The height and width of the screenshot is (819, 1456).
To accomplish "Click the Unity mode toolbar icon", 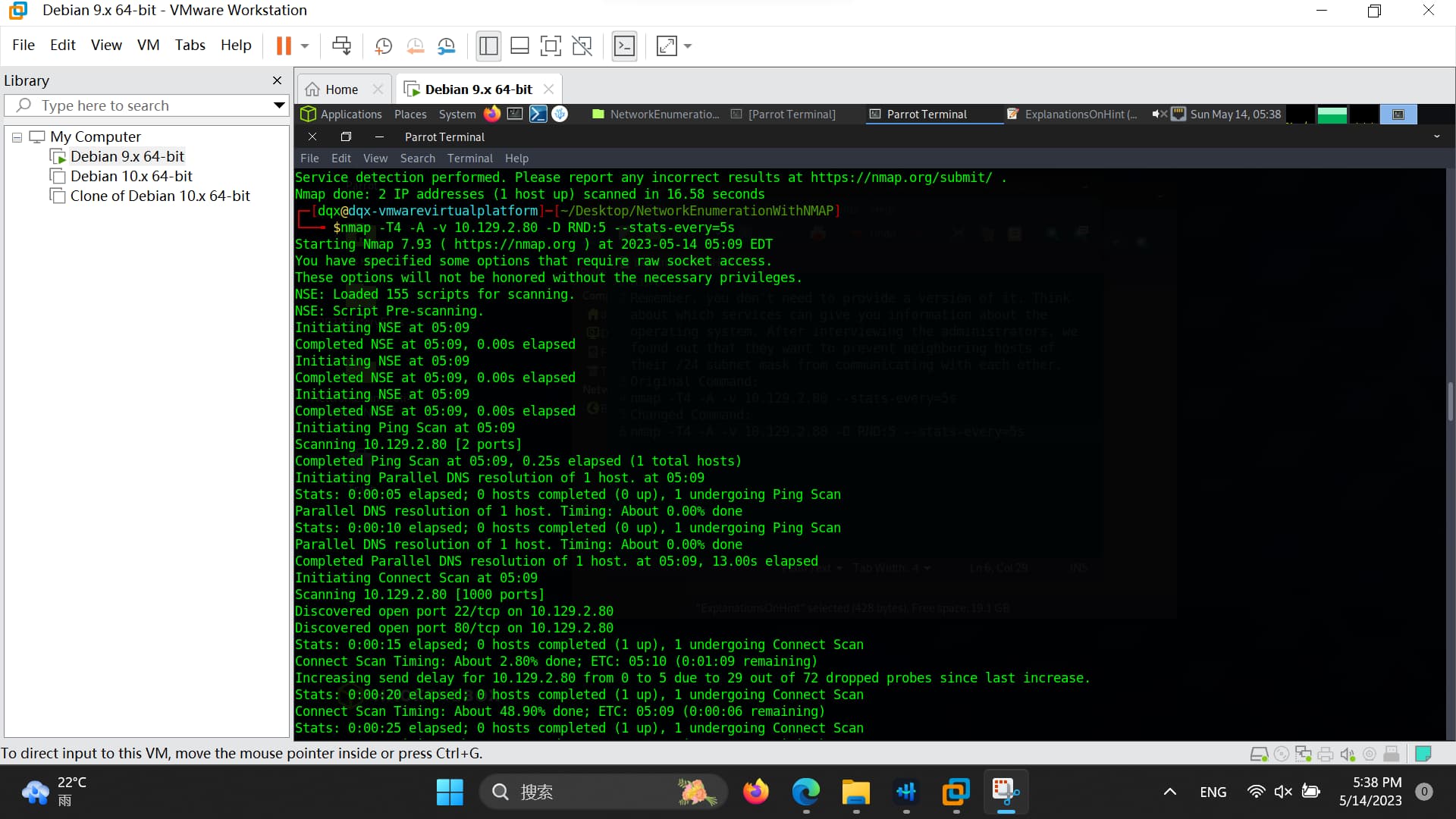I will 582,46.
